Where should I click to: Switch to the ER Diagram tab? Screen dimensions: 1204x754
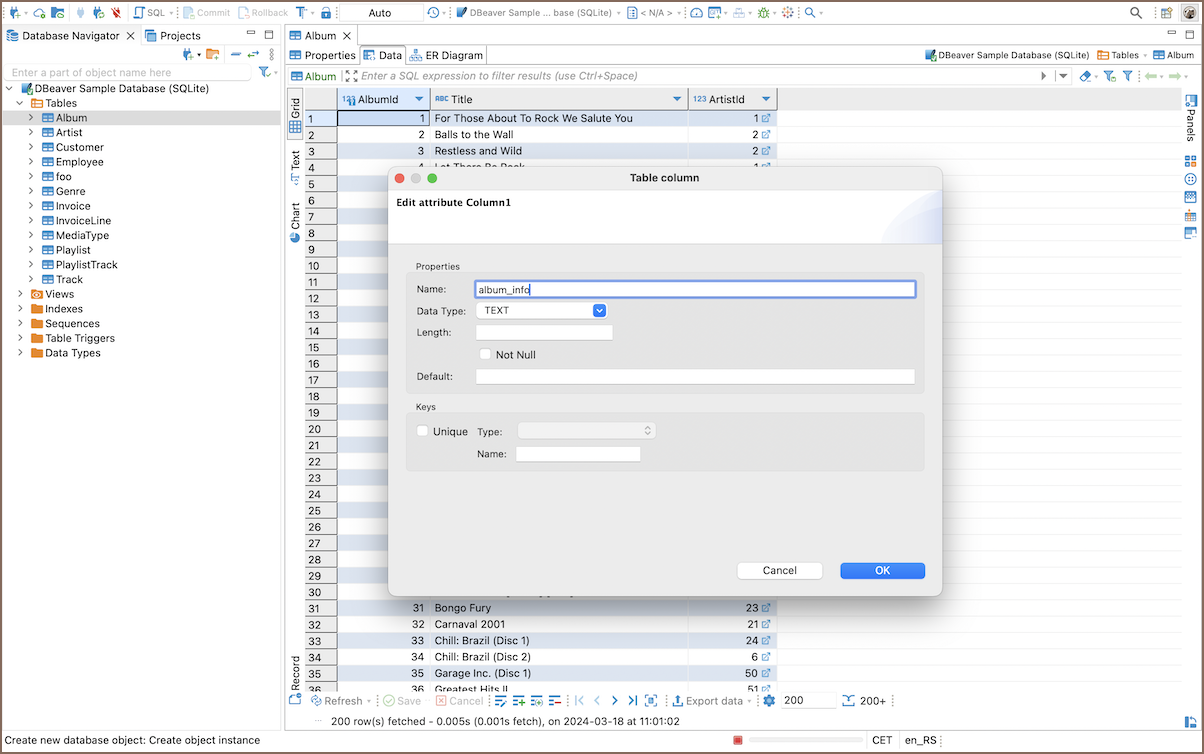point(447,56)
